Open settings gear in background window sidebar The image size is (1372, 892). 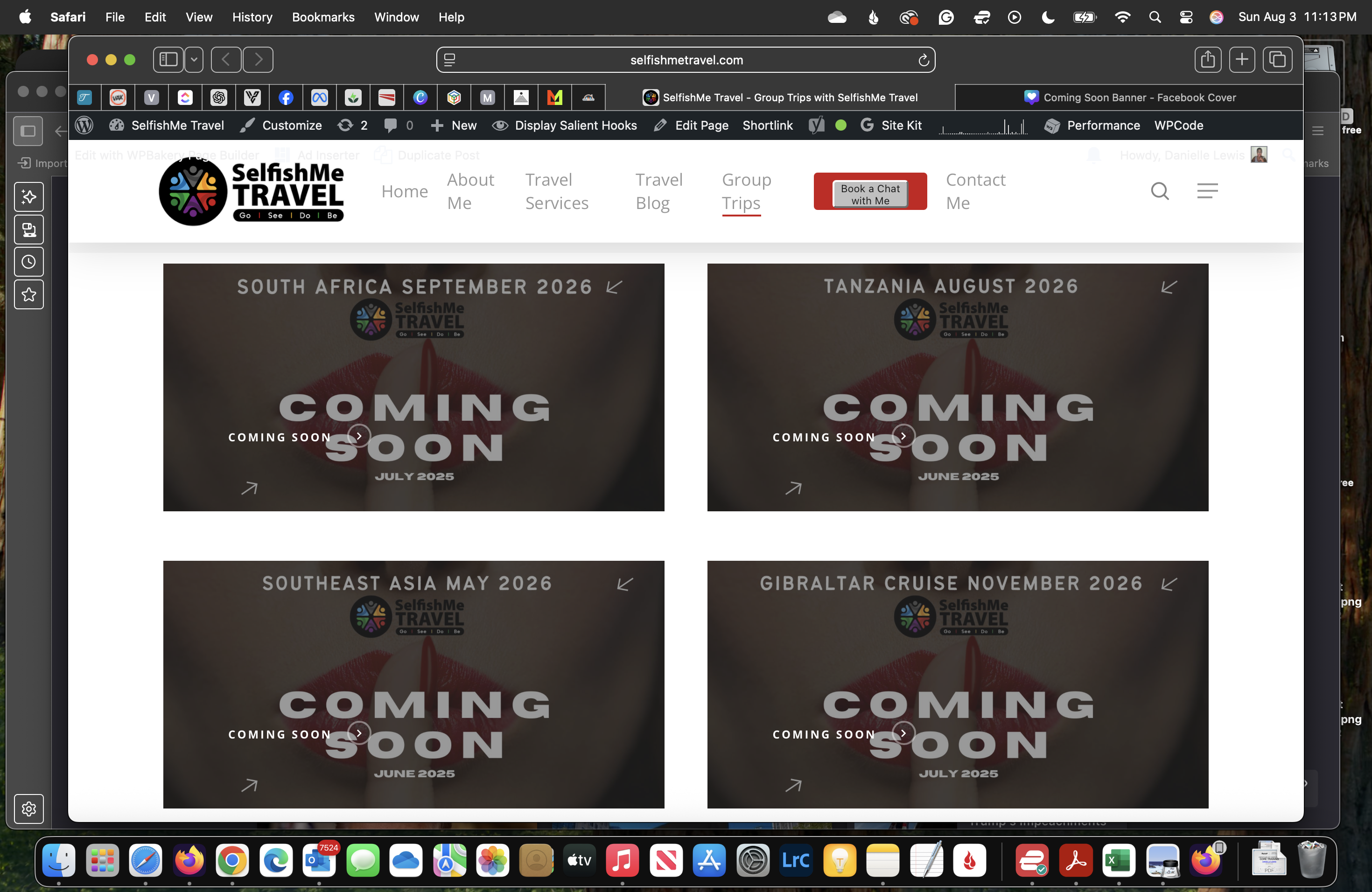(29, 808)
